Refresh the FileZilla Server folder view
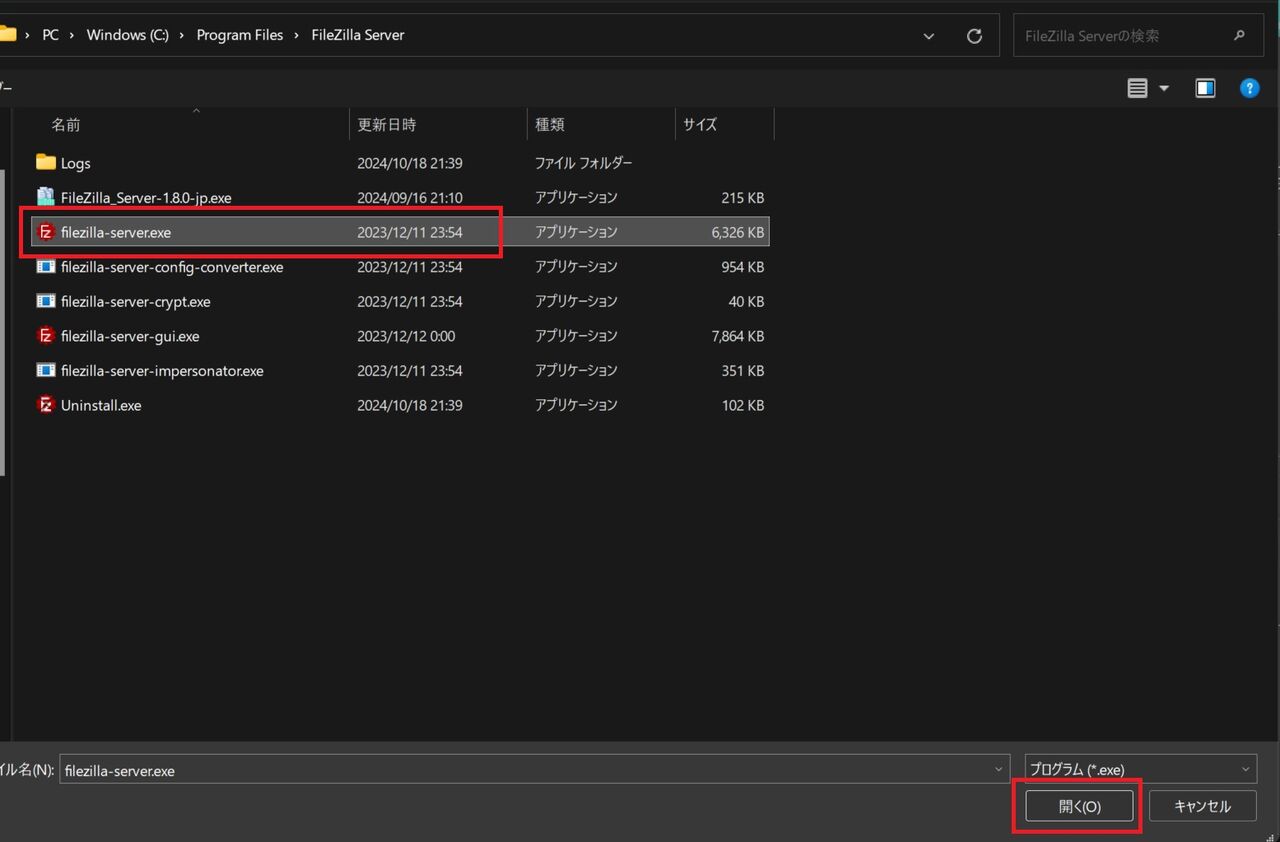This screenshot has width=1280, height=842. [x=974, y=36]
